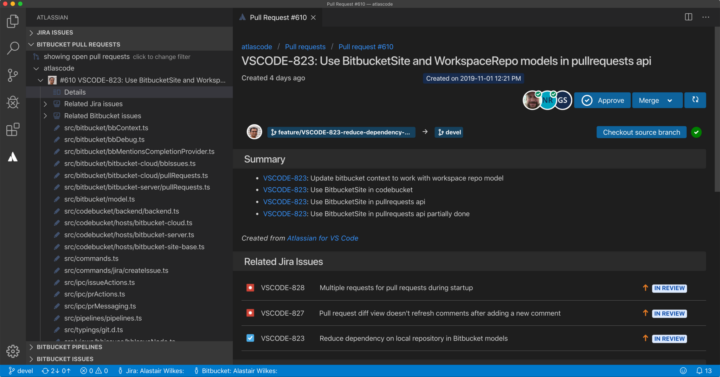
Task: Open the Manage gear menu
Action: point(13,351)
